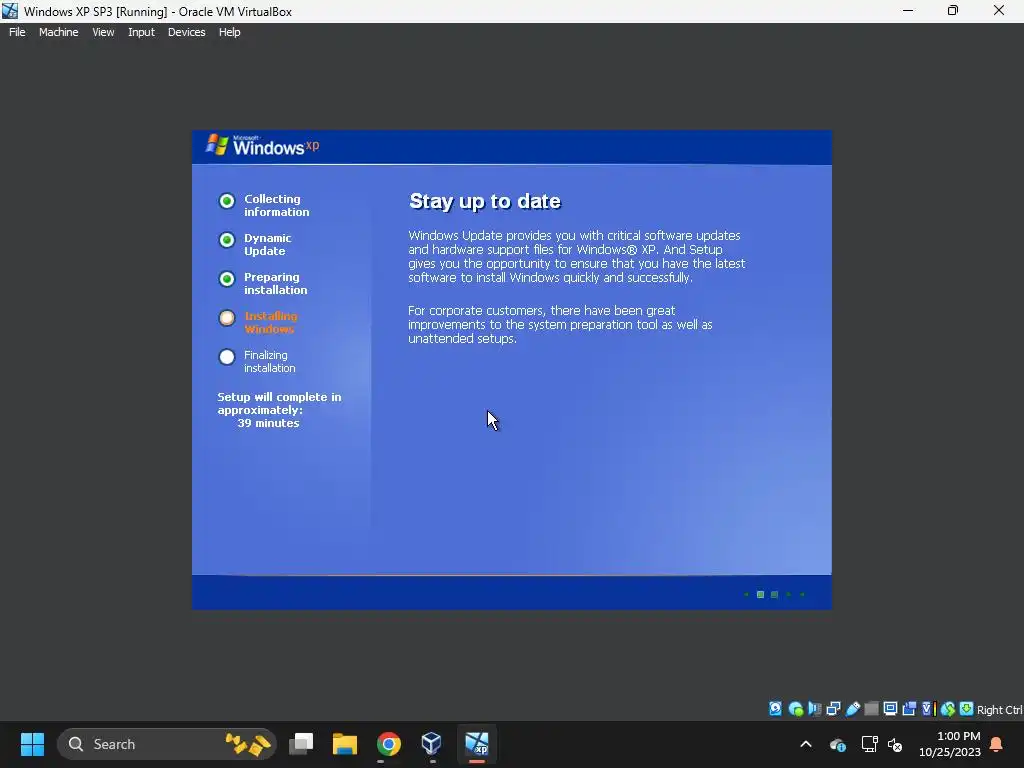Click the orange 'Installing Windows' step text
The image size is (1024, 768).
pyautogui.click(x=271, y=323)
